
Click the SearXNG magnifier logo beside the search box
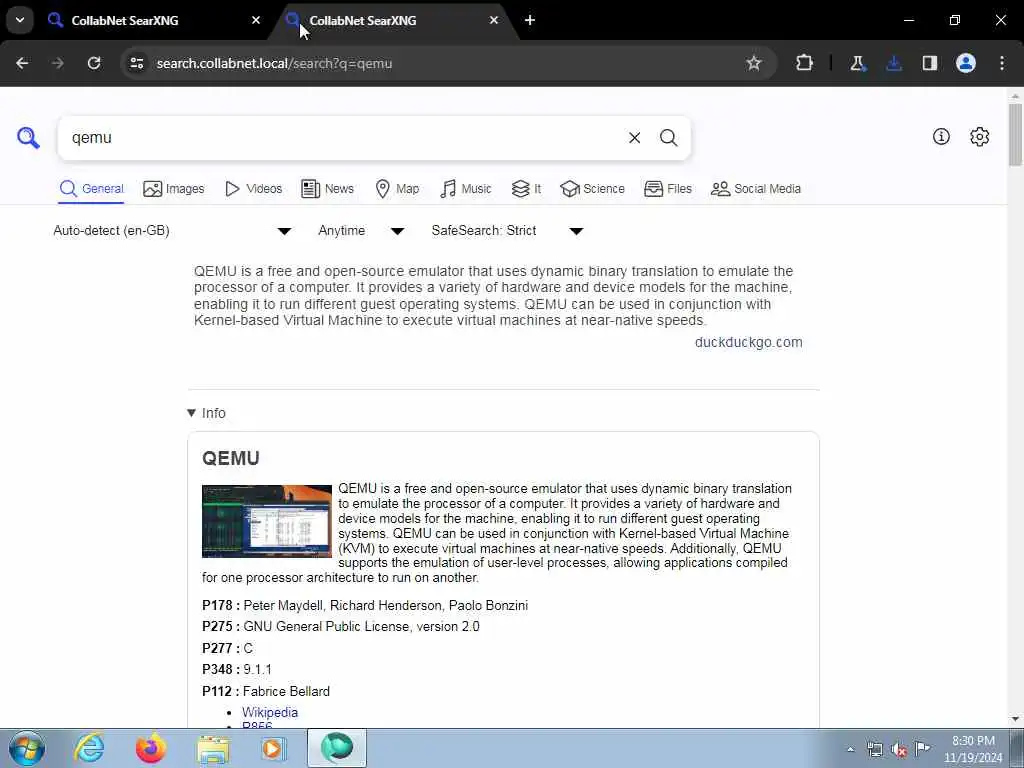[28, 138]
